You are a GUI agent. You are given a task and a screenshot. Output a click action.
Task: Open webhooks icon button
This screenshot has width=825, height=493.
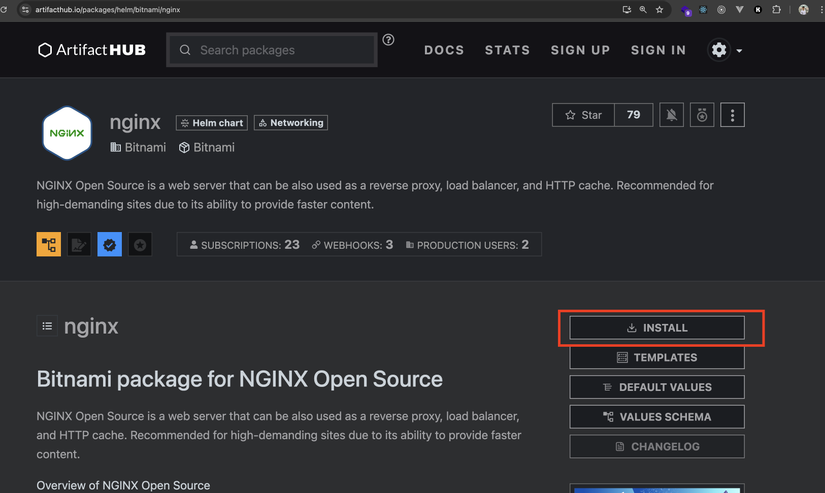tap(702, 115)
